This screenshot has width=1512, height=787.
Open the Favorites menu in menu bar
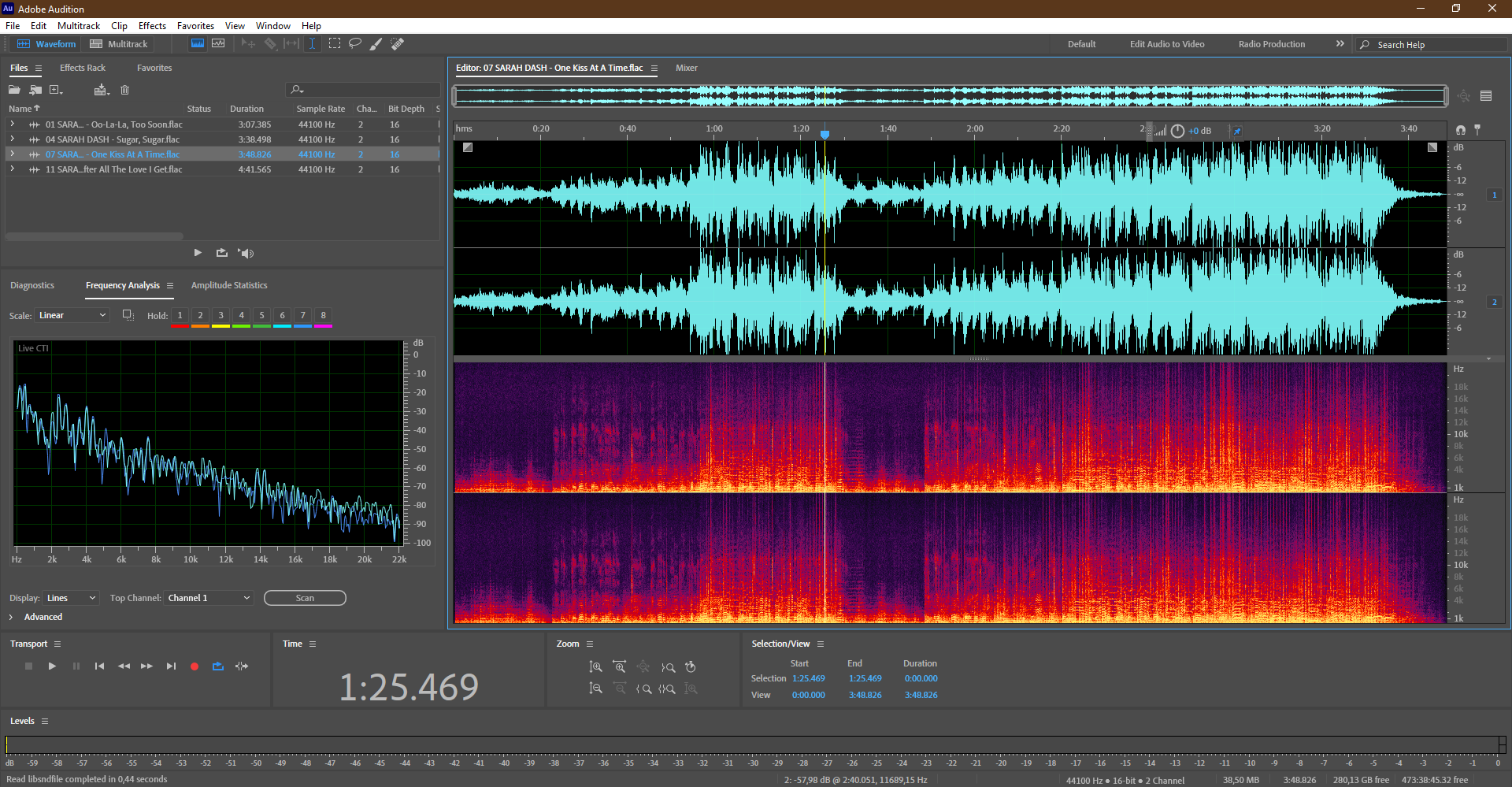[x=195, y=26]
